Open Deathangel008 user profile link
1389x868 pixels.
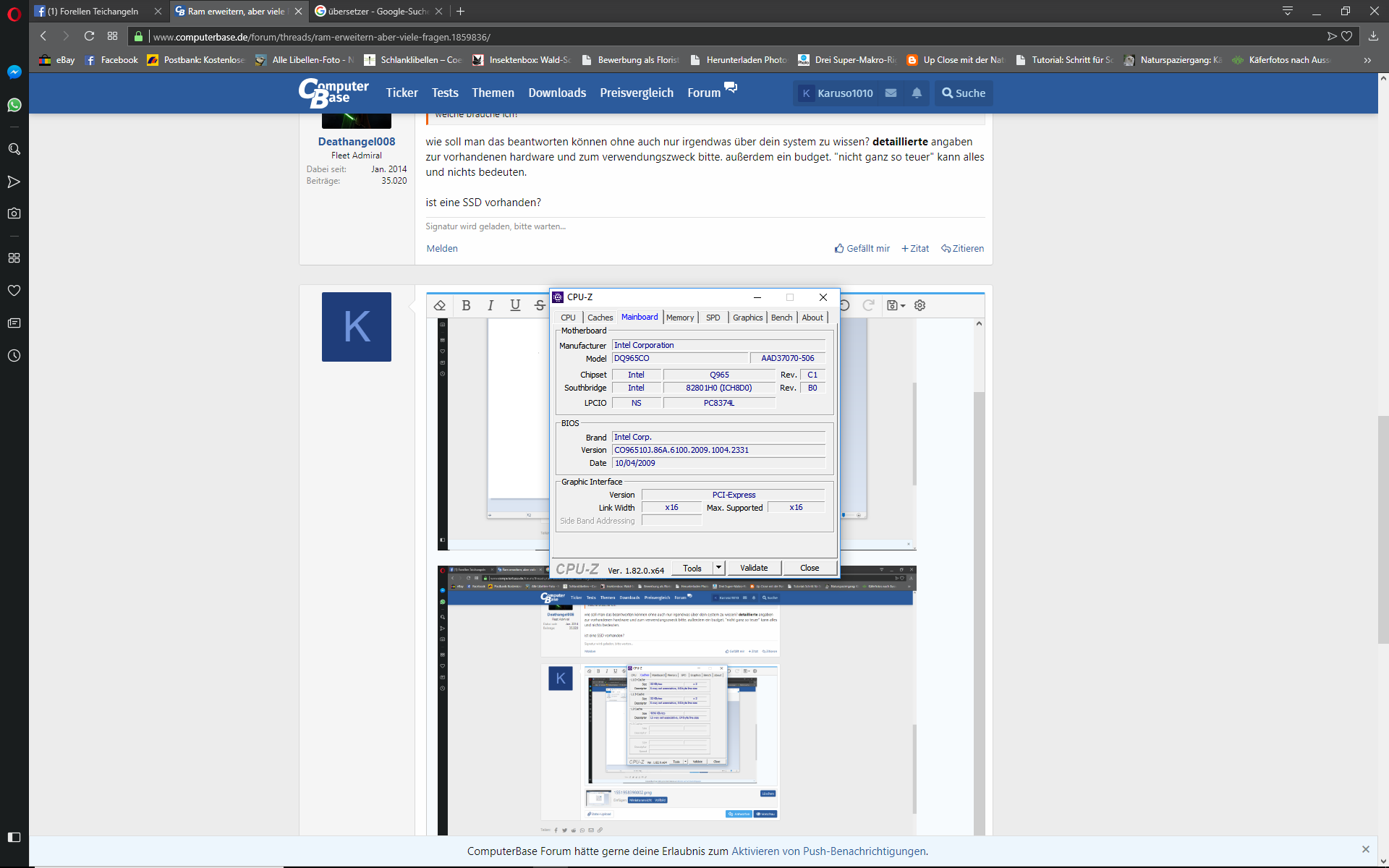tap(356, 142)
